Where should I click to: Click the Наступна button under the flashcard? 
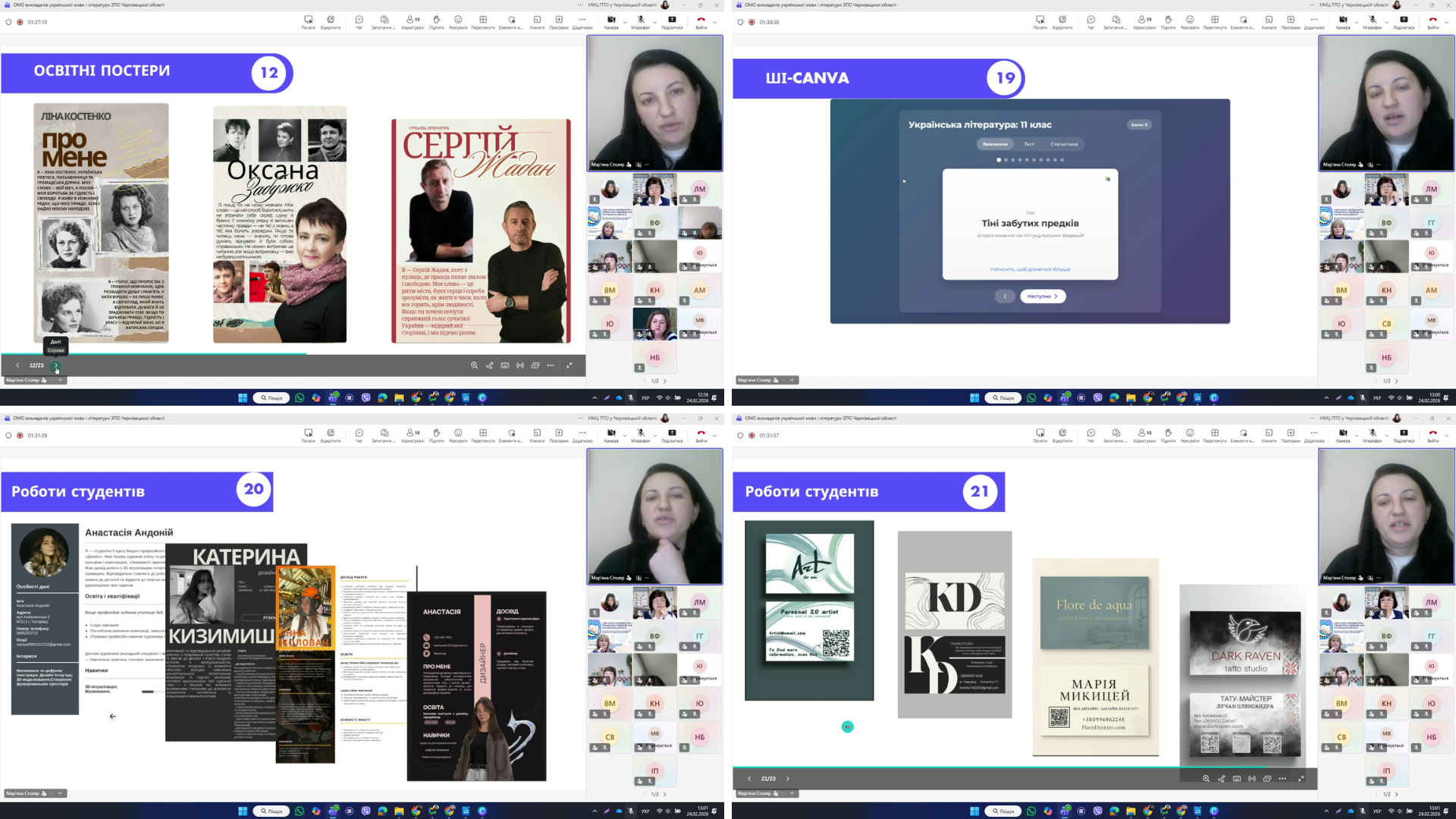(x=1043, y=297)
